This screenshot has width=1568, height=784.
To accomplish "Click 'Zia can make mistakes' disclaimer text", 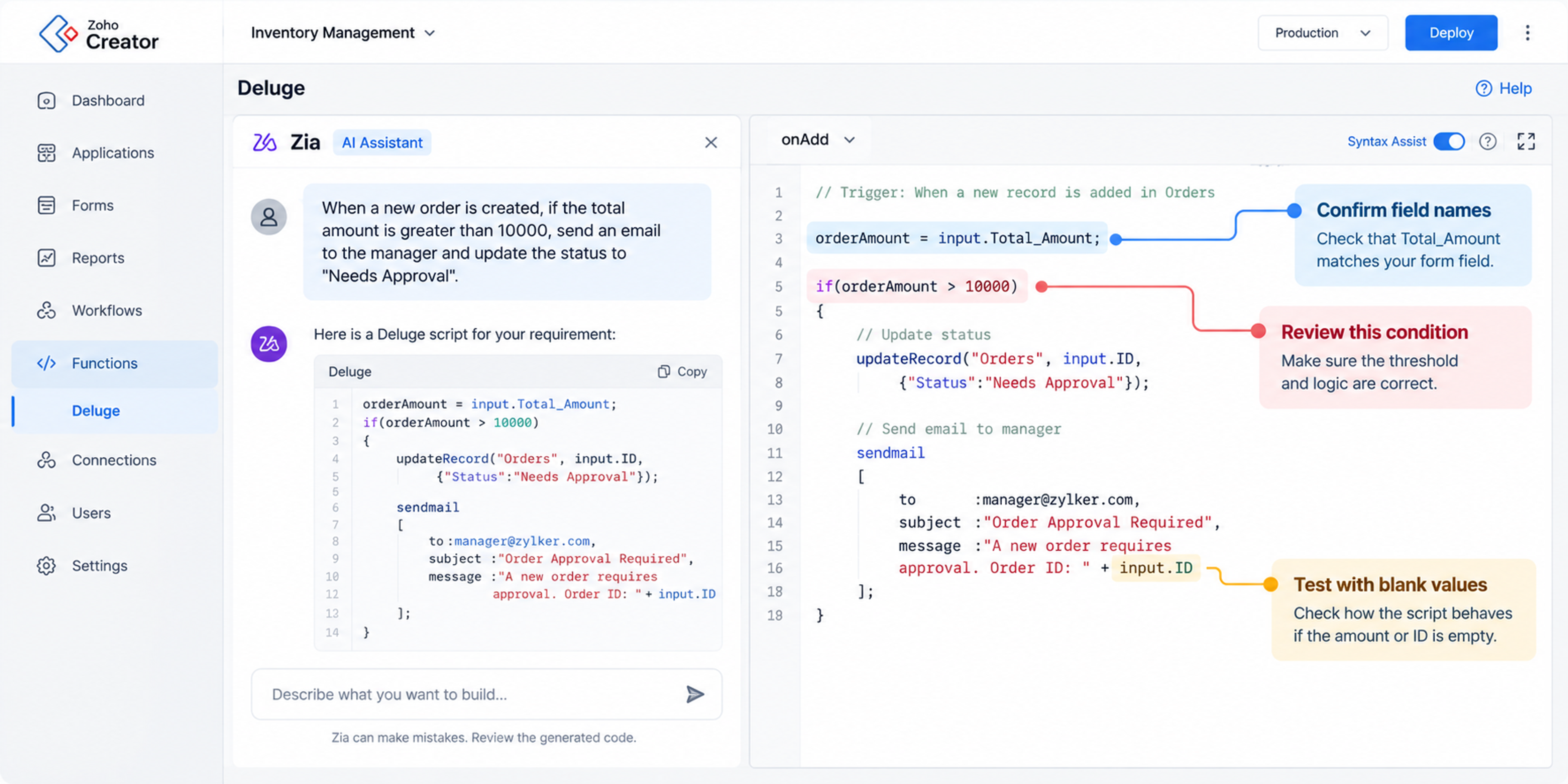I will pos(484,737).
